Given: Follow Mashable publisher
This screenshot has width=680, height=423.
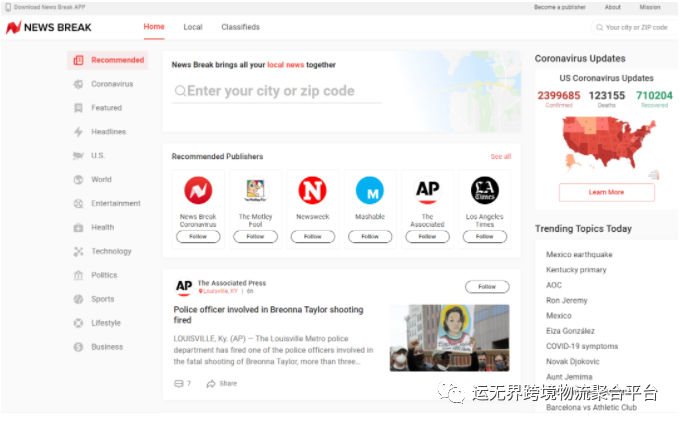Looking at the screenshot, I should [x=370, y=236].
